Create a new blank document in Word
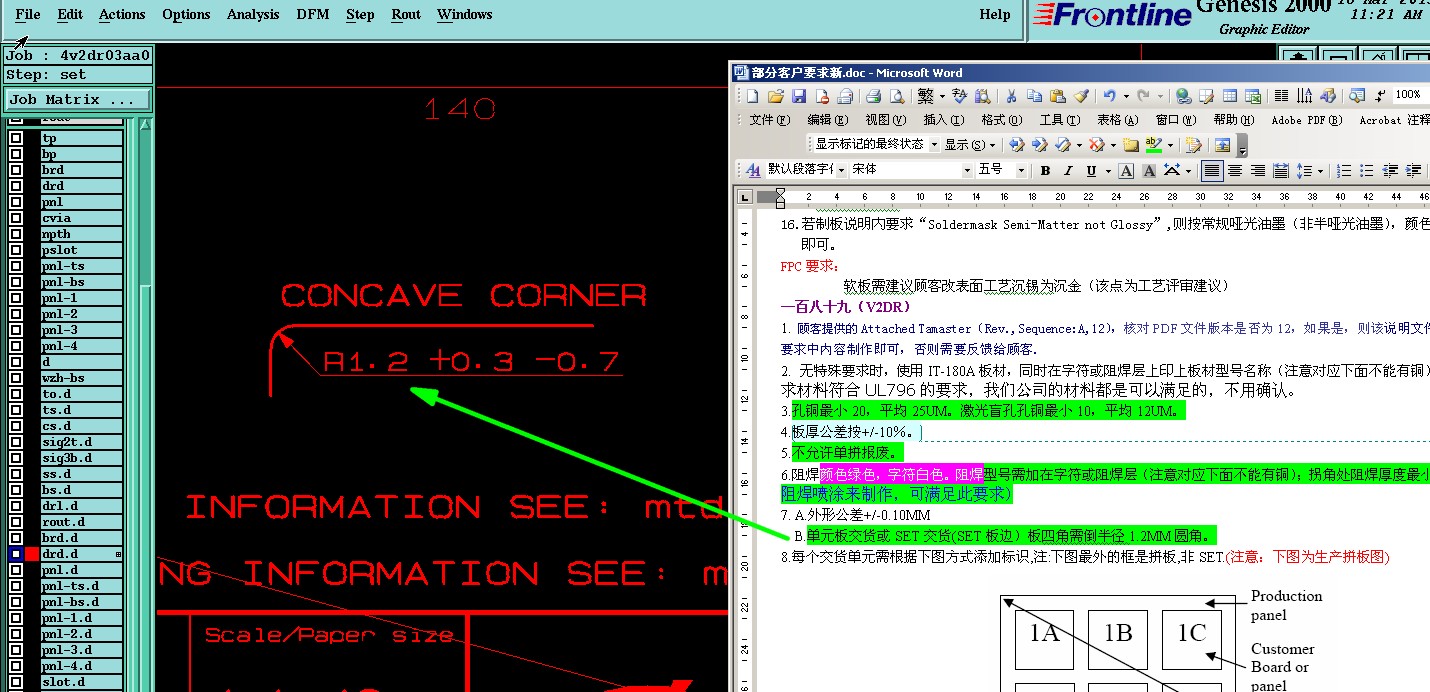1430x692 pixels. pyautogui.click(x=752, y=96)
